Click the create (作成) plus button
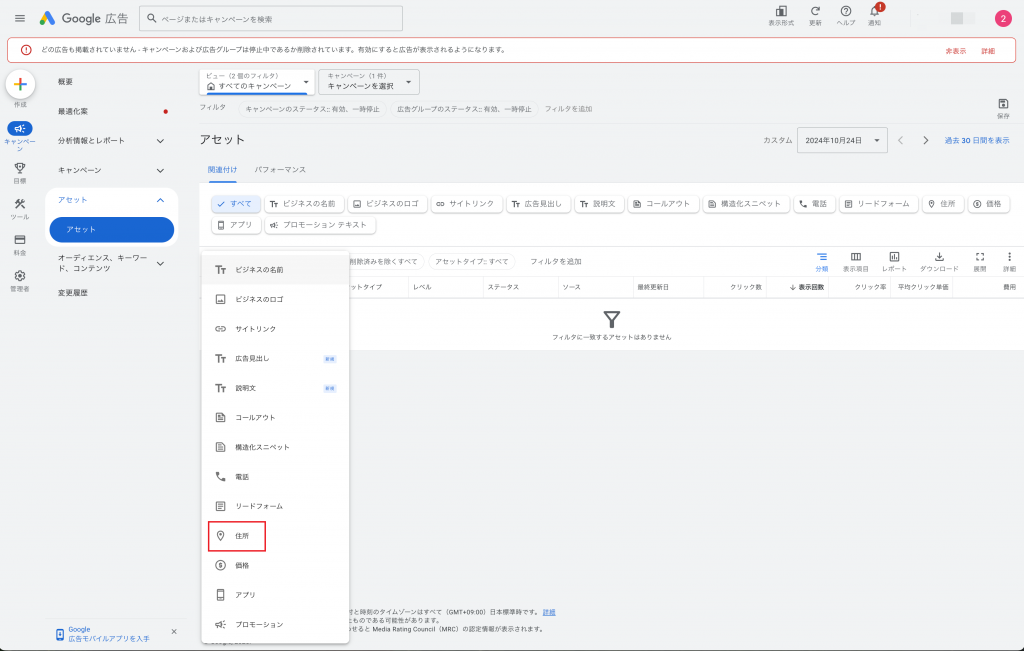Viewport: 1024px width, 651px height. pos(20,85)
